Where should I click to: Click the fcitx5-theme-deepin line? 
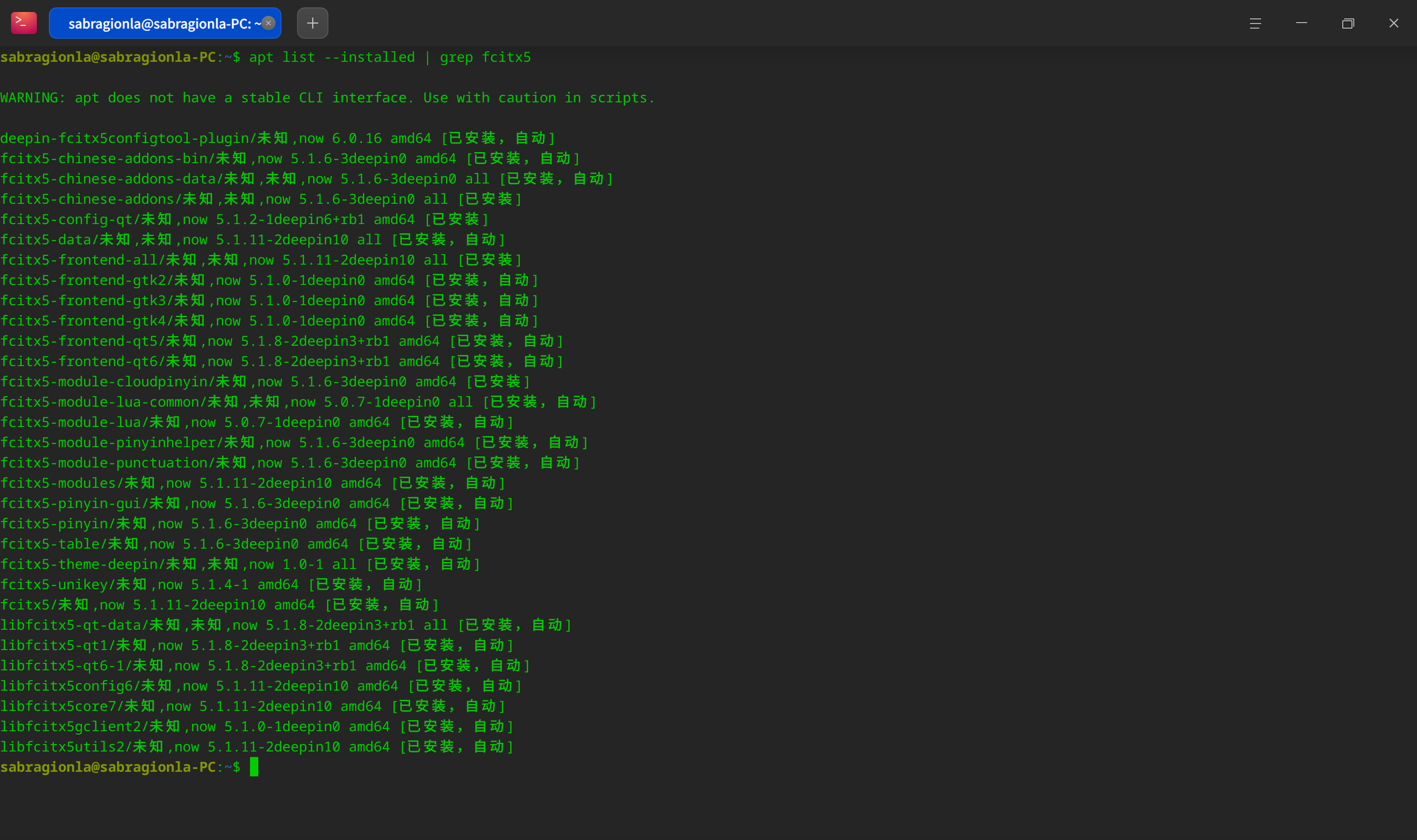240,564
